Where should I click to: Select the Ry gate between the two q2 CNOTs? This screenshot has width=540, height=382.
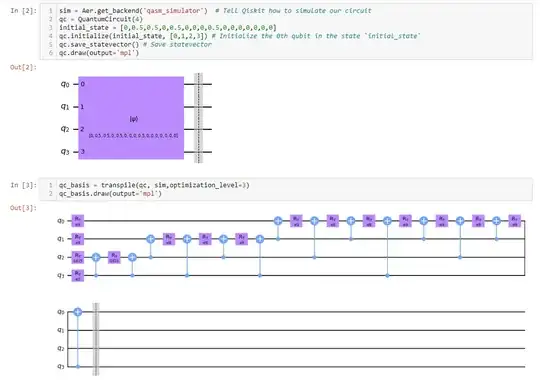[114, 257]
